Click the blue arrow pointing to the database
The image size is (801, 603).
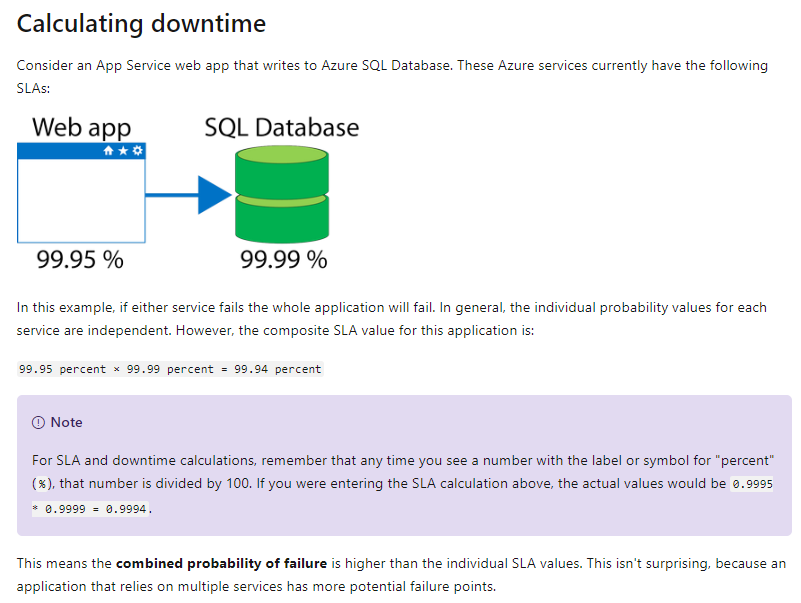click(189, 195)
